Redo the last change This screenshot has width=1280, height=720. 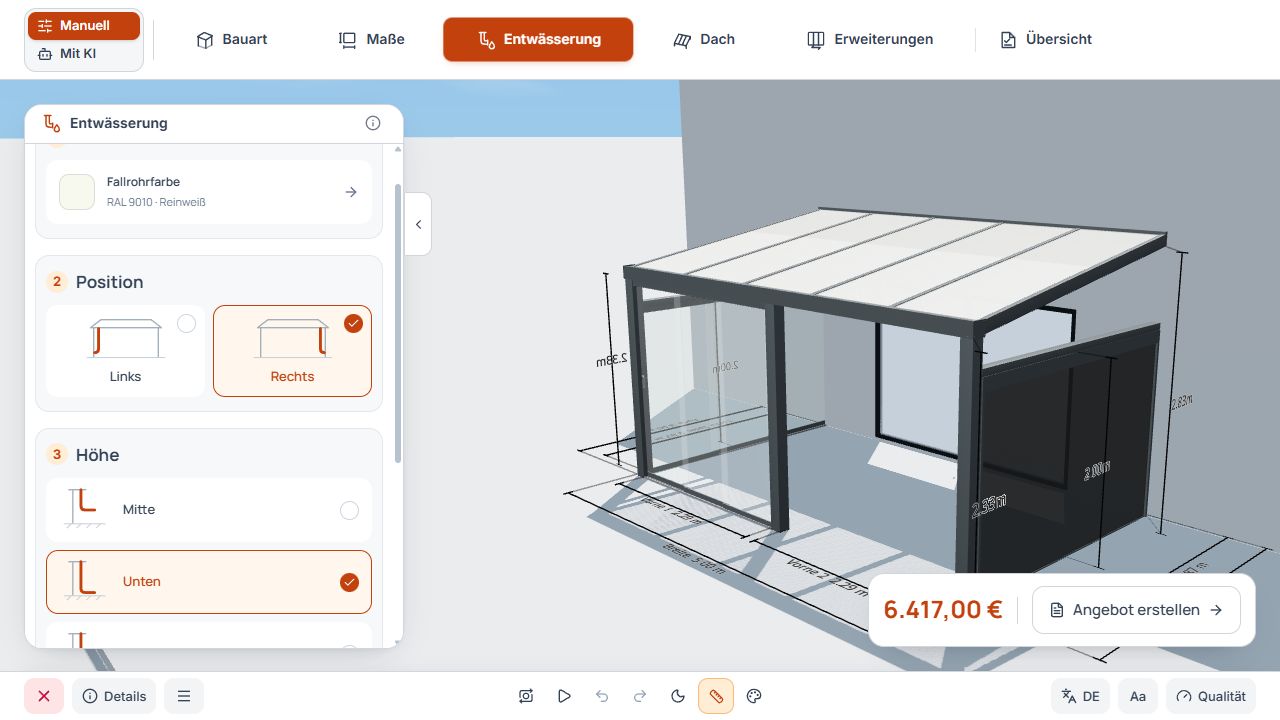(640, 696)
